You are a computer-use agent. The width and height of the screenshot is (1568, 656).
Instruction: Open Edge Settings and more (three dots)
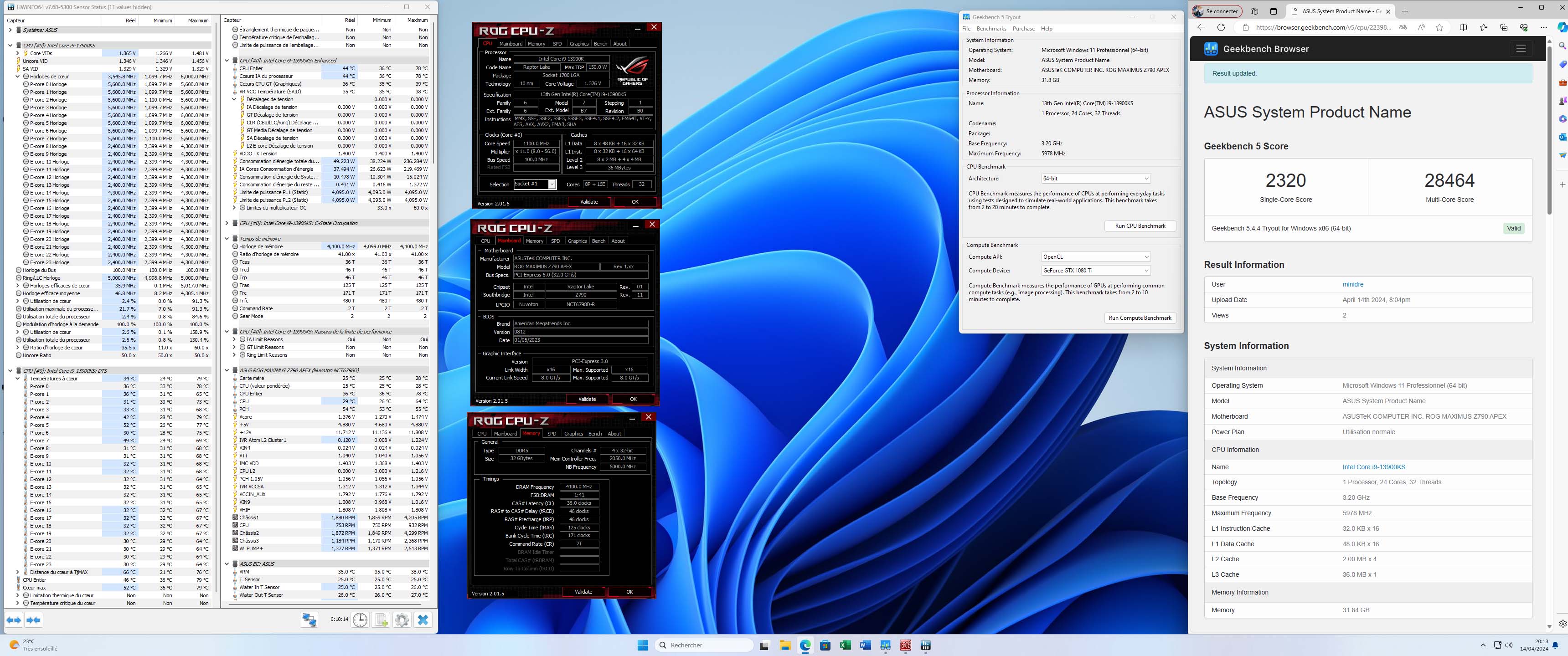click(1544, 27)
